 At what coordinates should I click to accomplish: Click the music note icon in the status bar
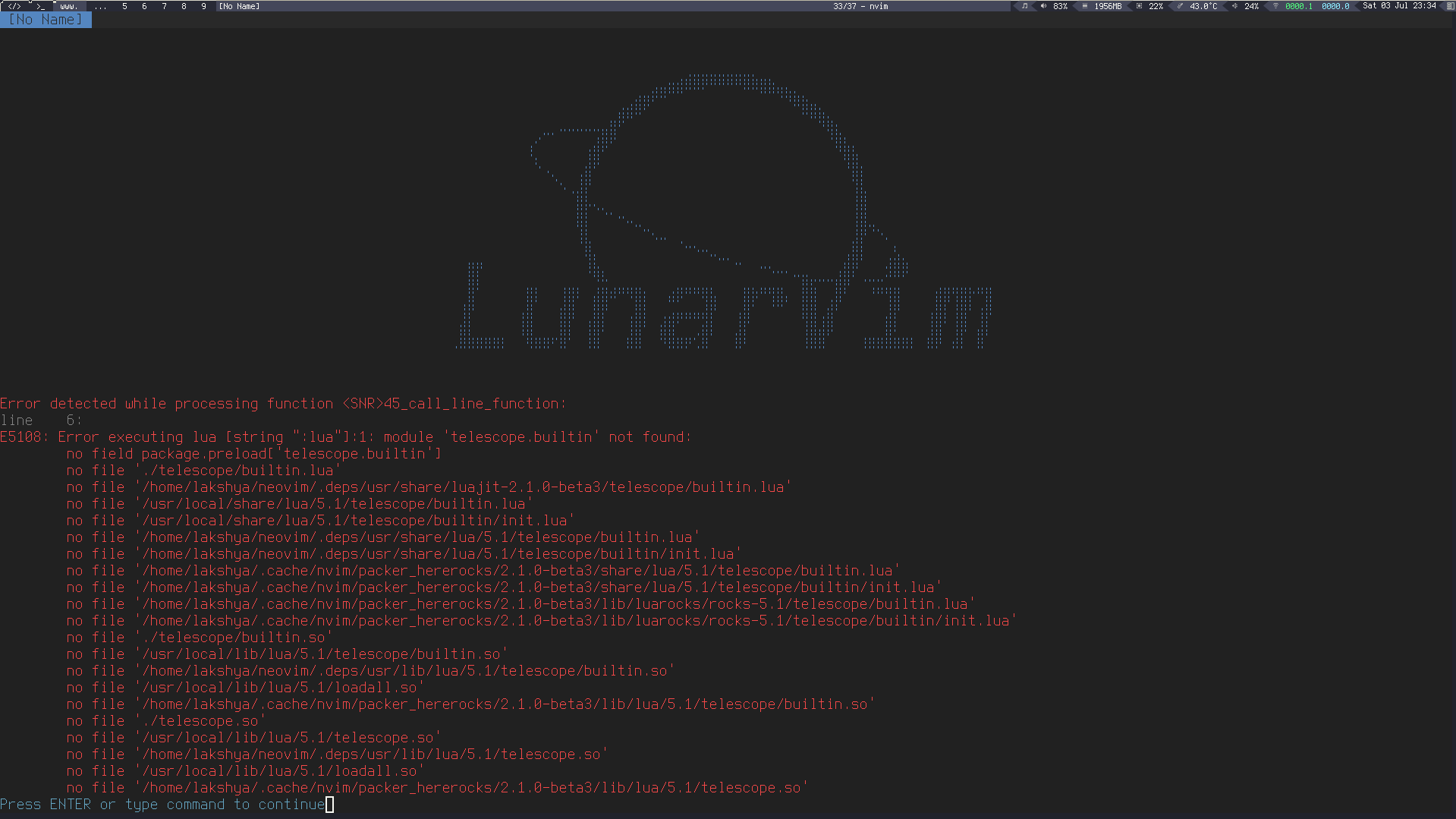tap(1025, 6)
